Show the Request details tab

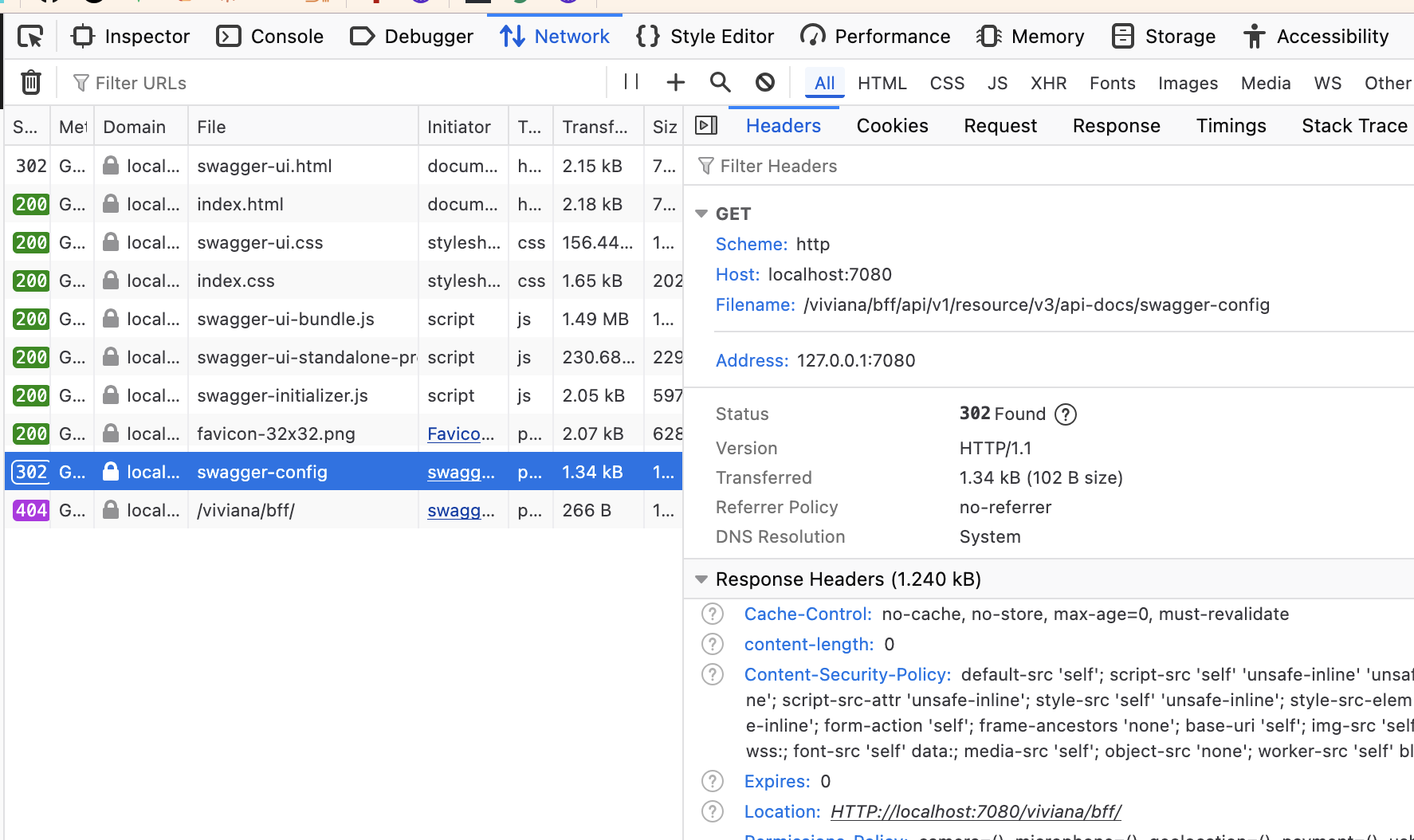click(x=1000, y=126)
